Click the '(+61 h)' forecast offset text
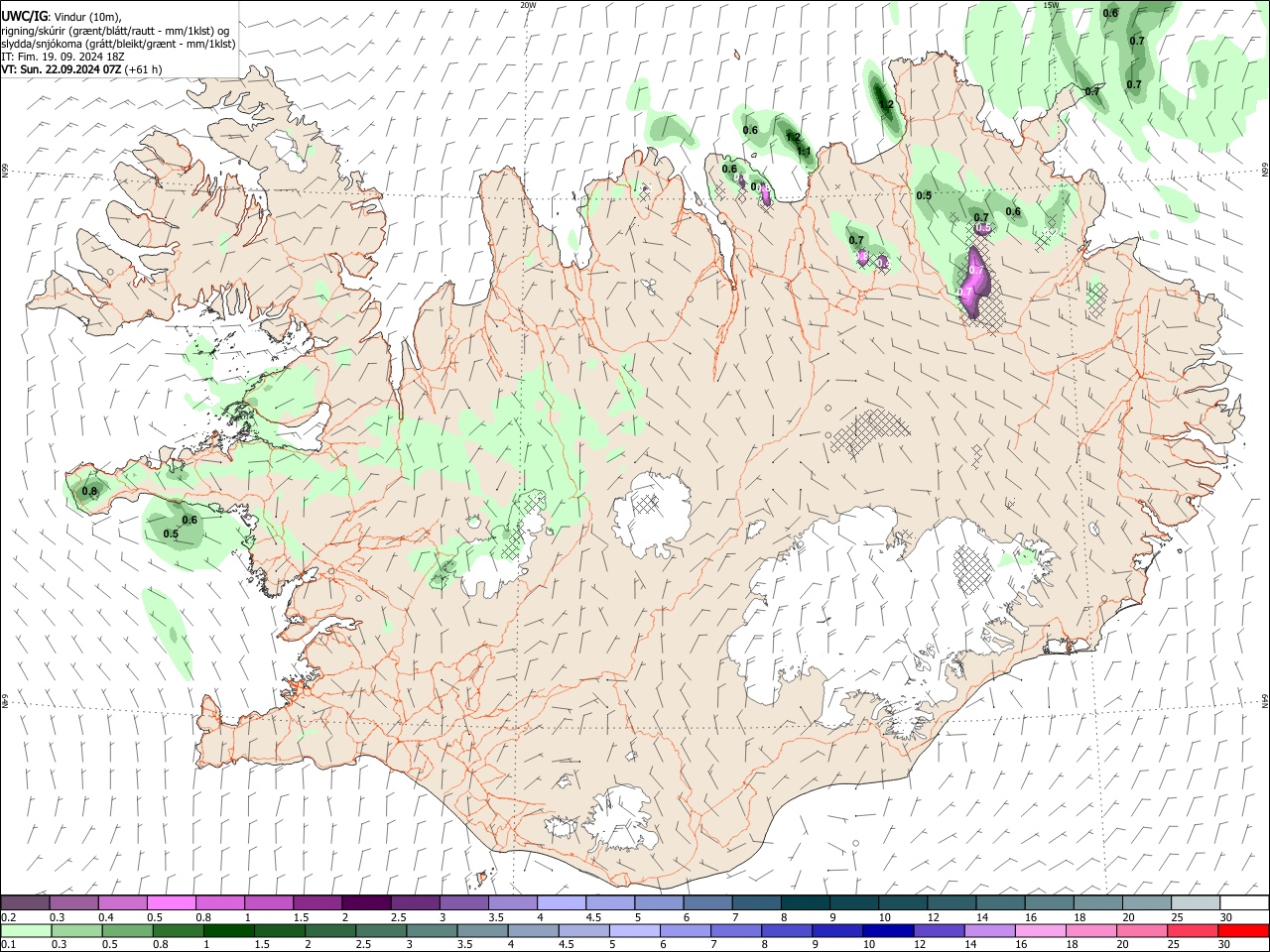The image size is (1270, 952). 144,69
